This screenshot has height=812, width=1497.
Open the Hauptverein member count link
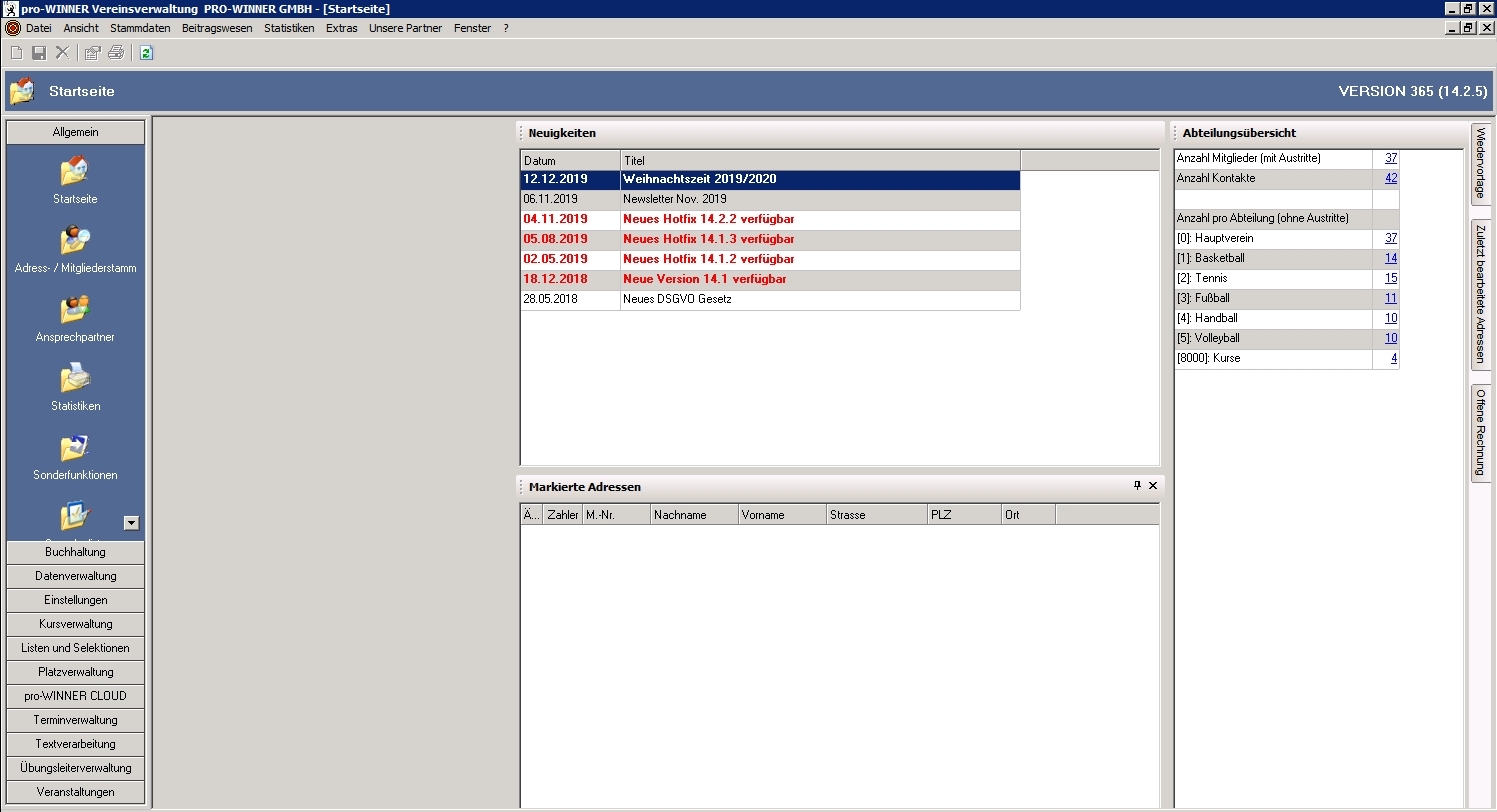[1391, 238]
